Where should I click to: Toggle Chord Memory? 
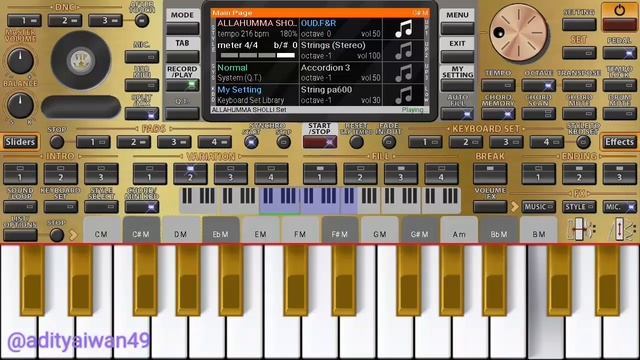click(x=498, y=114)
